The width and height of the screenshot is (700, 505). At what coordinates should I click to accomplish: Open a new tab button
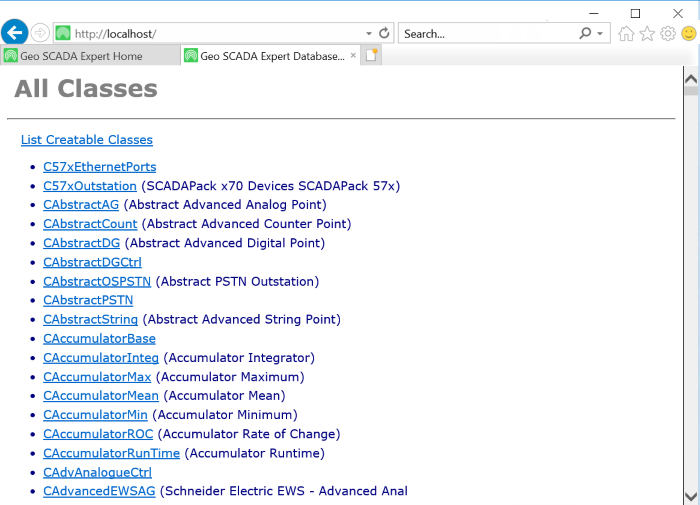(371, 56)
